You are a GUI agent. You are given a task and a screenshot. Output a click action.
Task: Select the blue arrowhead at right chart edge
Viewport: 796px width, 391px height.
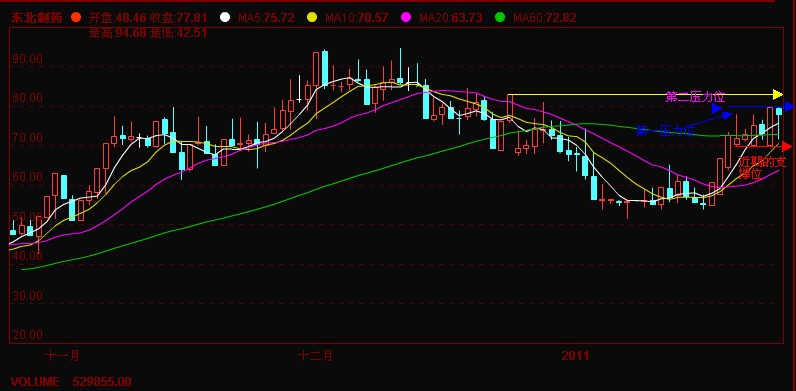[789, 107]
